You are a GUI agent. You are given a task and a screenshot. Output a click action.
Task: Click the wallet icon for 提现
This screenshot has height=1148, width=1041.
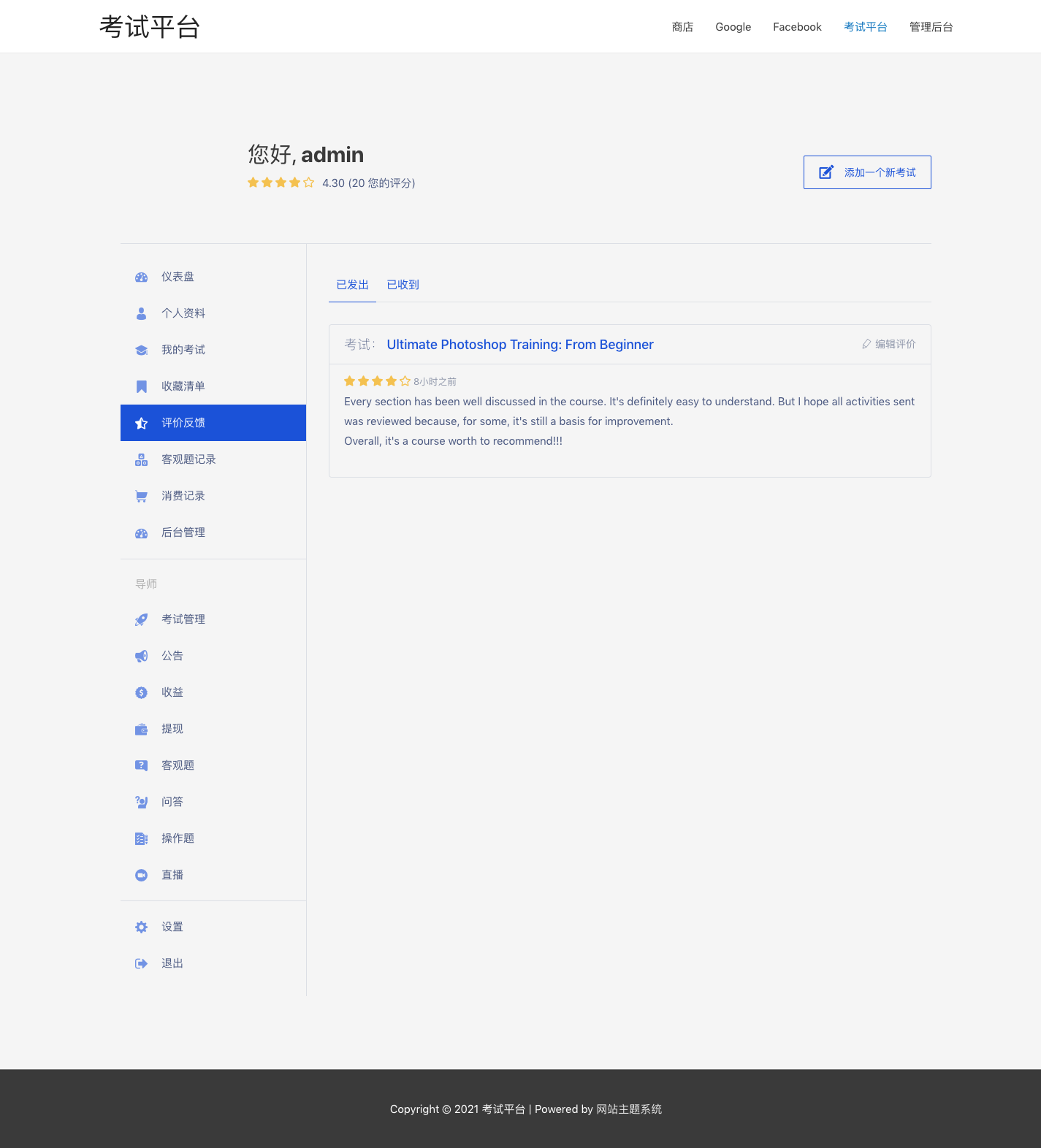(142, 729)
